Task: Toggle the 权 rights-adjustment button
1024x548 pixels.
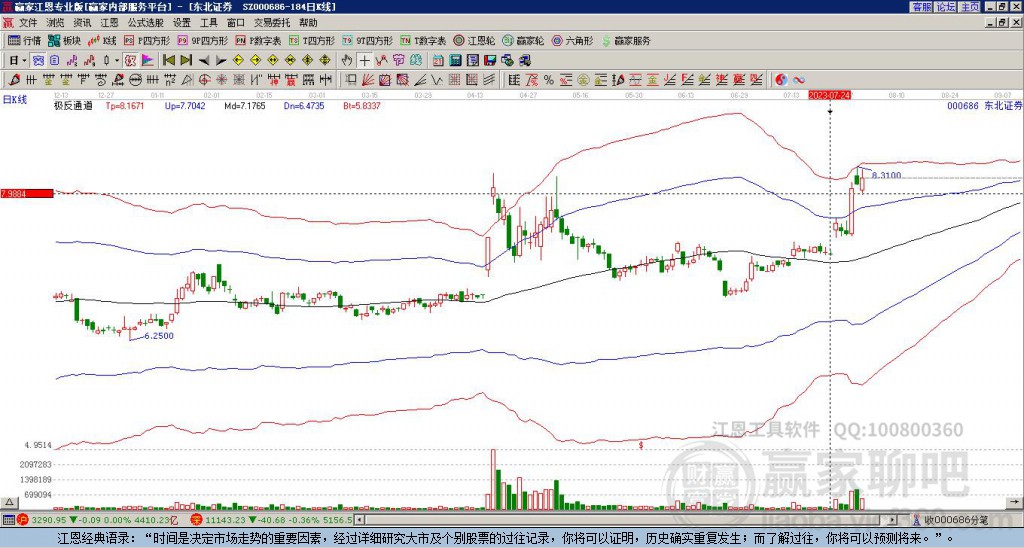Action: click(x=129, y=61)
